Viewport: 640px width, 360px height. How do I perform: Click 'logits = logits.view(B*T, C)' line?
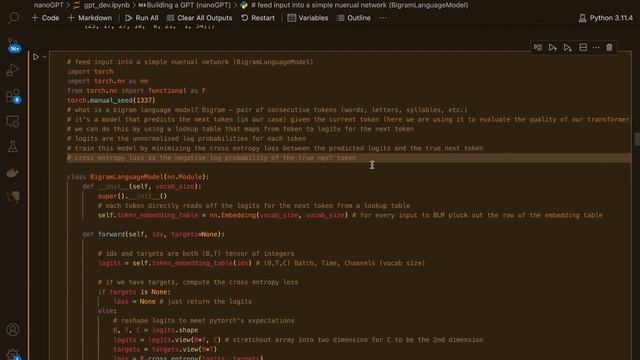click(167, 340)
